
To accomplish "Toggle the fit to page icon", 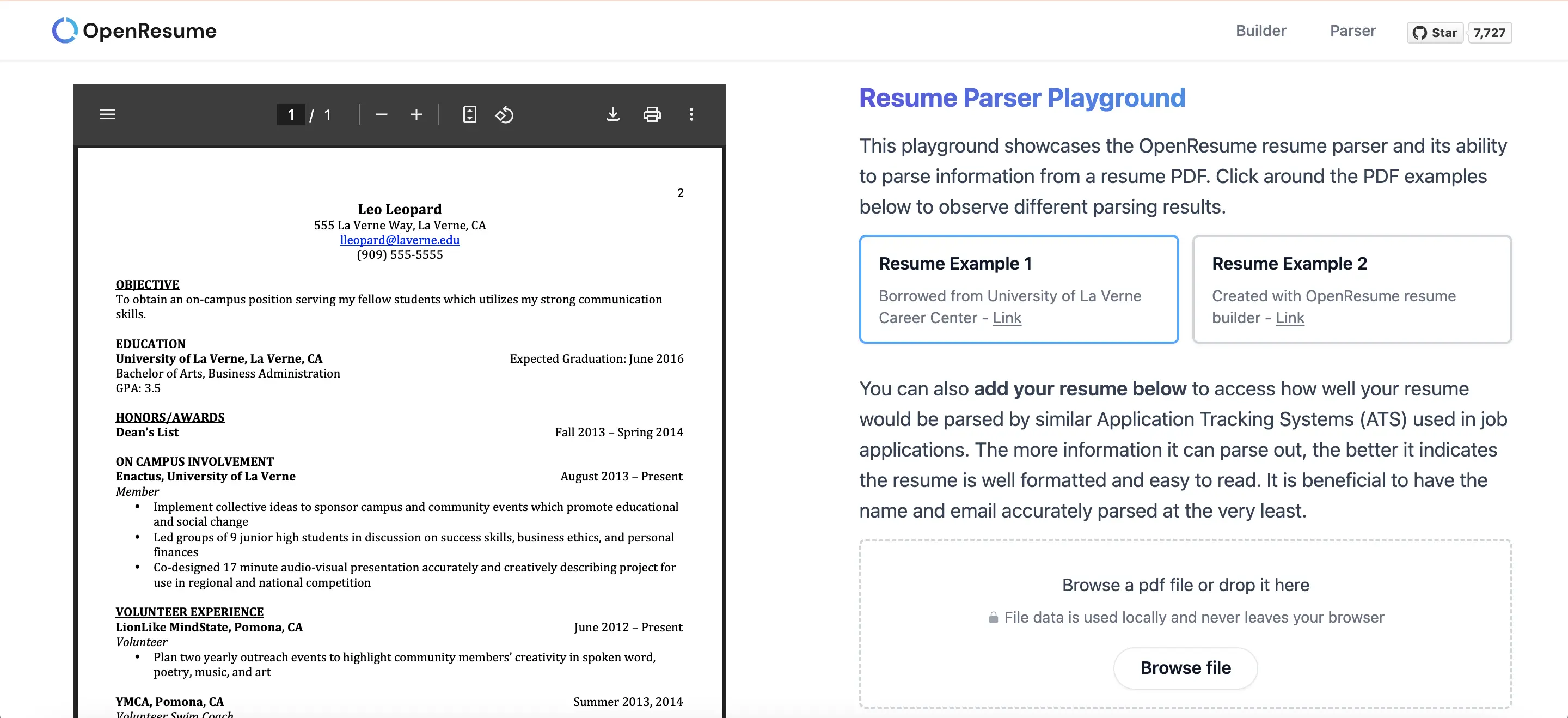I will click(x=469, y=114).
